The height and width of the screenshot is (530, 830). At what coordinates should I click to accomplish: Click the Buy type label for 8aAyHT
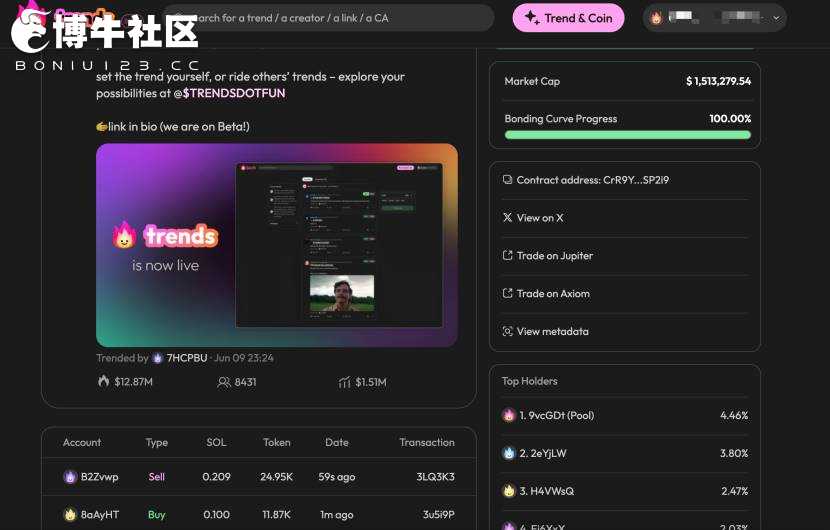pos(157,515)
